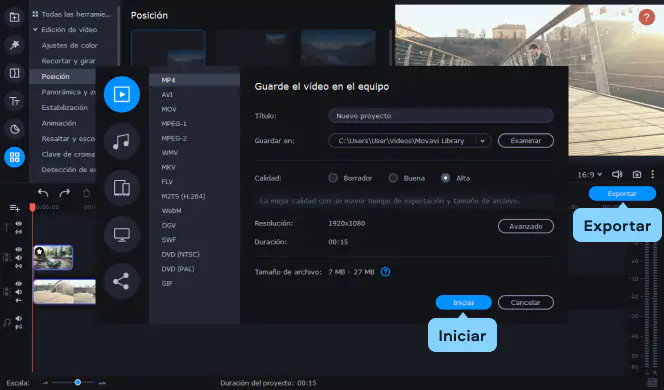The width and height of the screenshot is (664, 390).
Task: Open the Guardar en folder dropdown arrow
Action: point(482,141)
